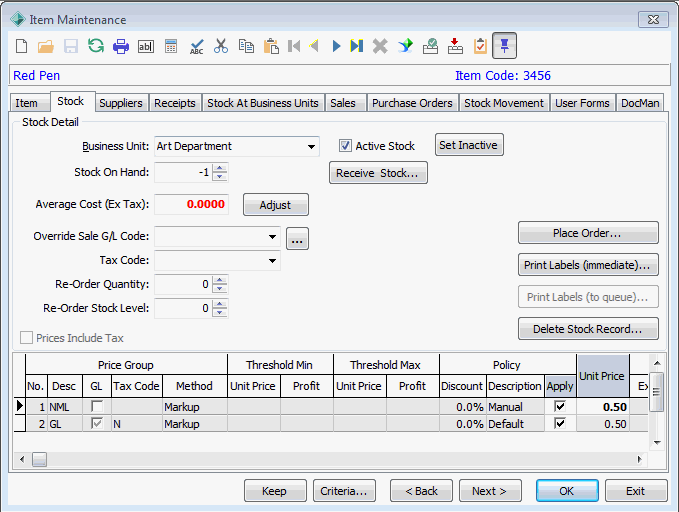This screenshot has height=512, width=679.
Task: Click Adjust next to Average Cost
Action: tap(276, 204)
